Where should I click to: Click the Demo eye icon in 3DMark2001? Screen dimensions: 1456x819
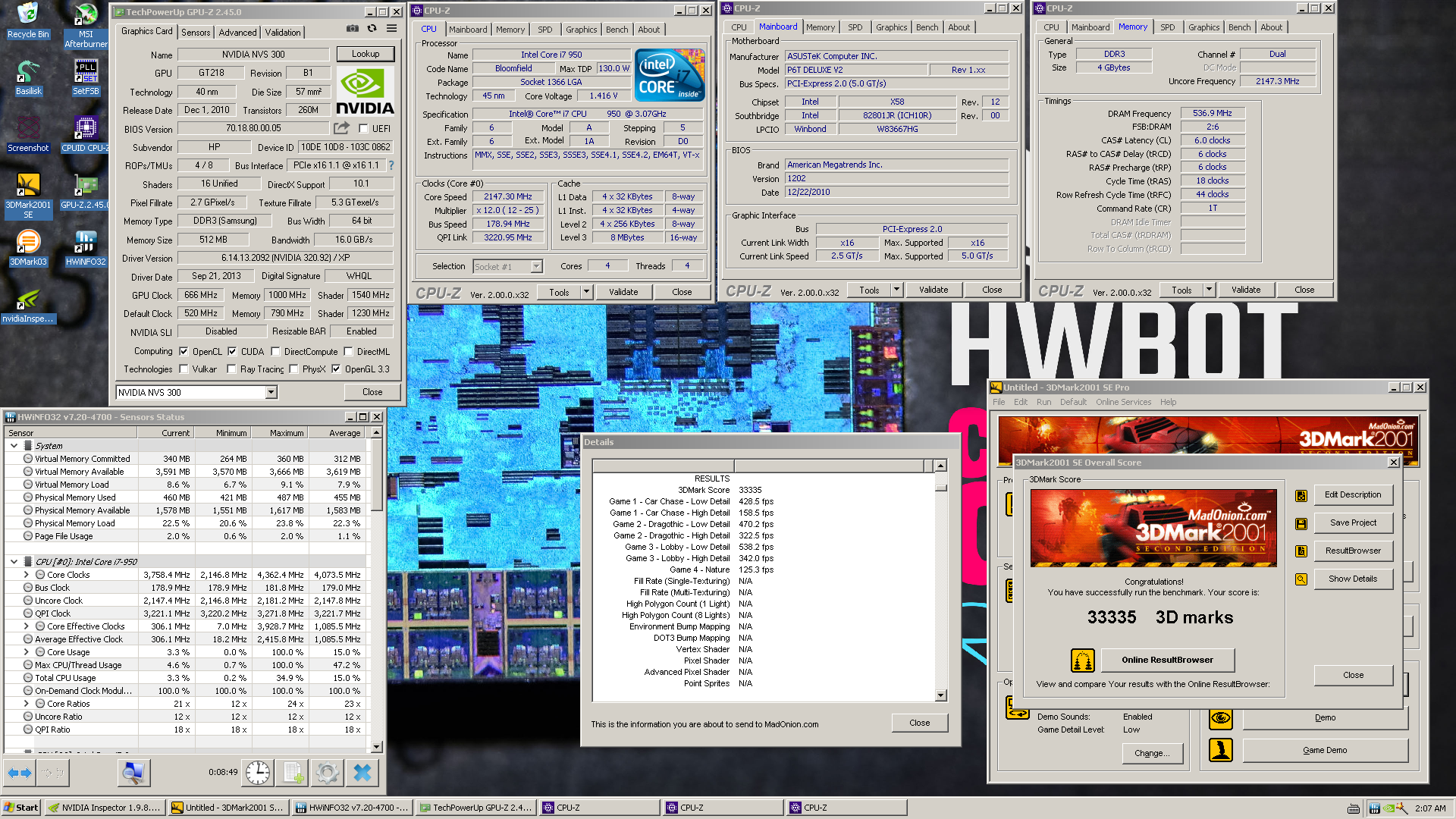pos(1221,717)
